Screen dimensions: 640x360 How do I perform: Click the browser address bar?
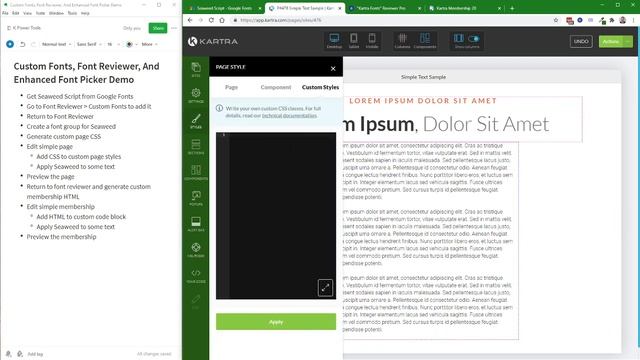392,20
